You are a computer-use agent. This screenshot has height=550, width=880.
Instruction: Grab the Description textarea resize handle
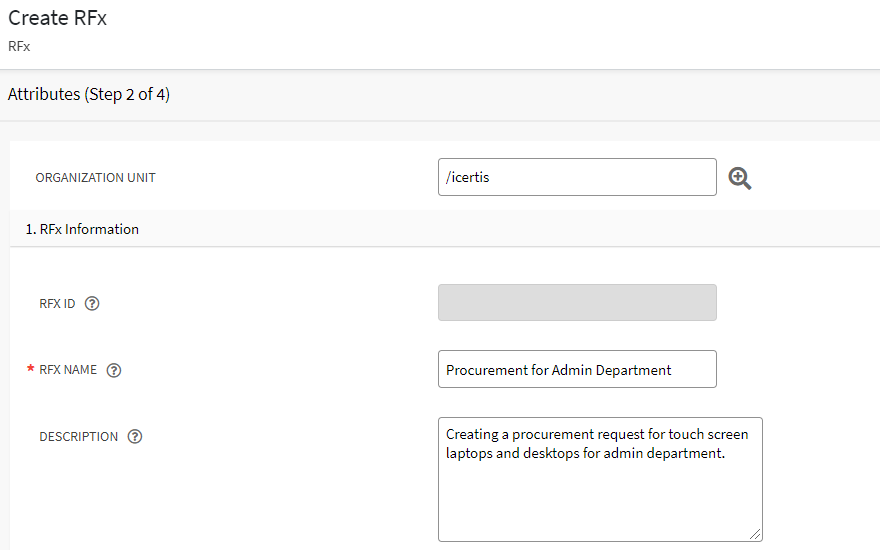pyautogui.click(x=755, y=534)
